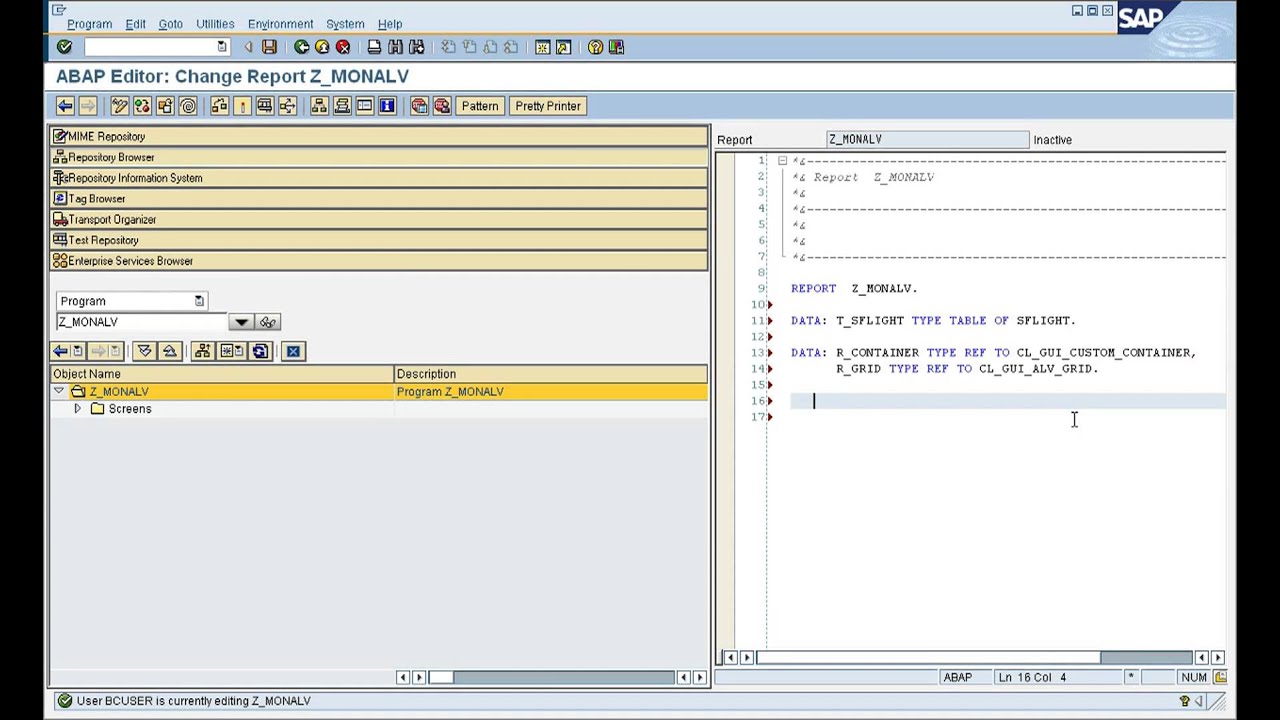
Task: Click the Customize Local Layout icon
Action: click(x=616, y=47)
